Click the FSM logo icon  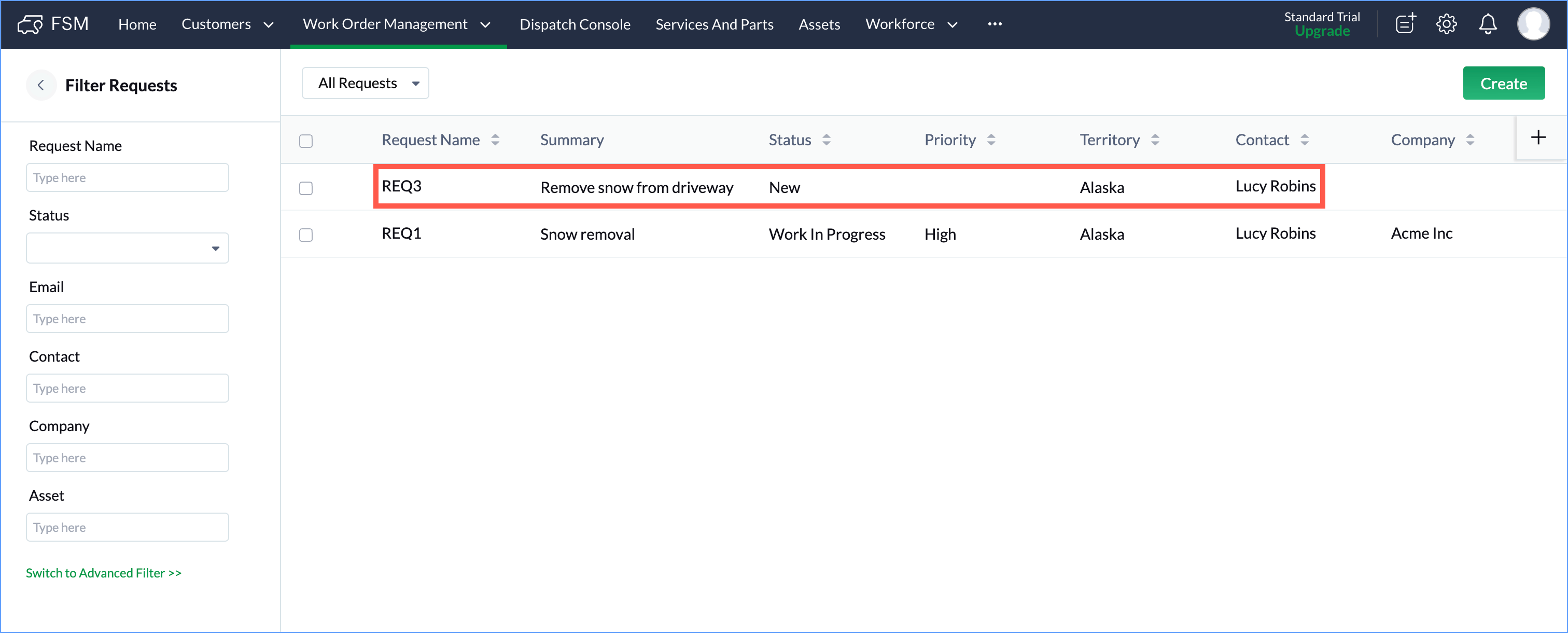pyautogui.click(x=30, y=24)
